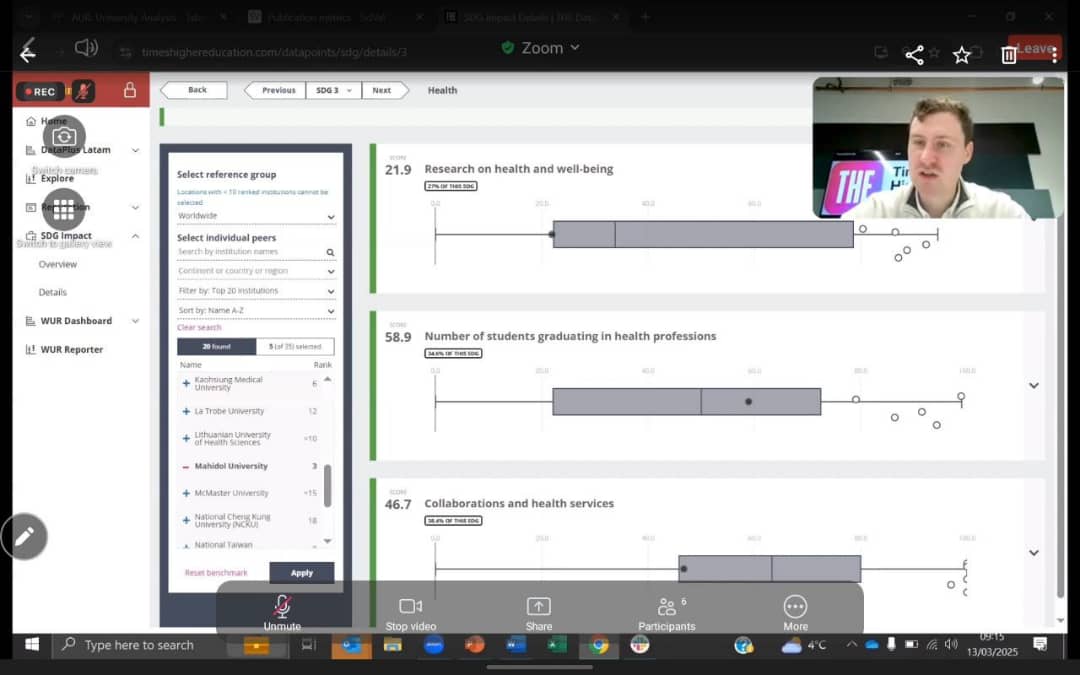This screenshot has height=675, width=1080.
Task: Collapse the SDG Impact sidebar section
Action: click(136, 236)
